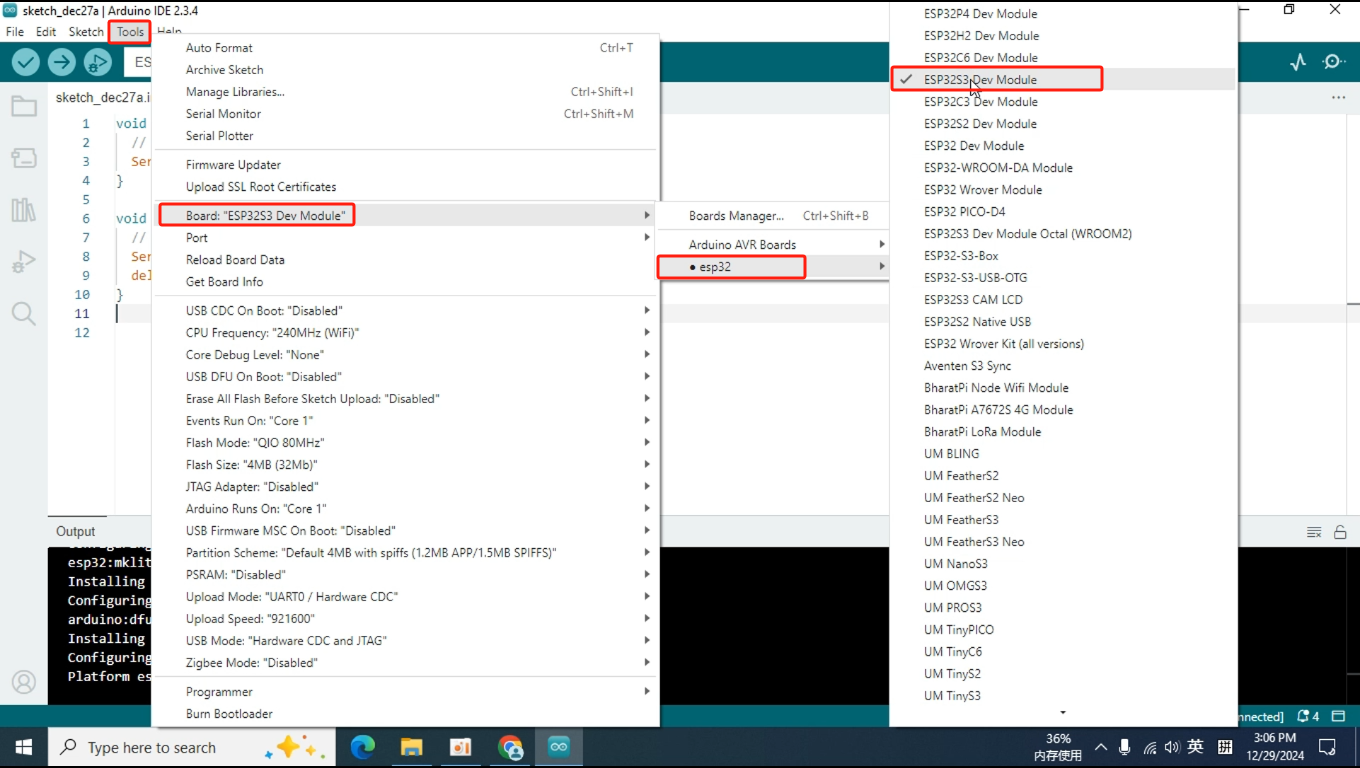Start debugging with the debug play icon
The height and width of the screenshot is (768, 1360).
click(x=97, y=62)
